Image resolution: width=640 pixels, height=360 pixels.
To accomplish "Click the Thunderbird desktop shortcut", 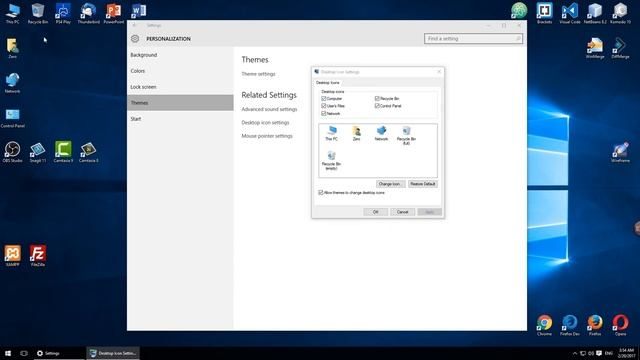I will (x=88, y=13).
